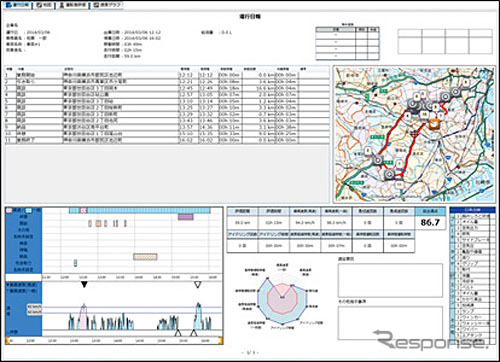The height and width of the screenshot is (362, 500).
Task: Click map waypoint marker numbered 11
Action: [x=399, y=184]
